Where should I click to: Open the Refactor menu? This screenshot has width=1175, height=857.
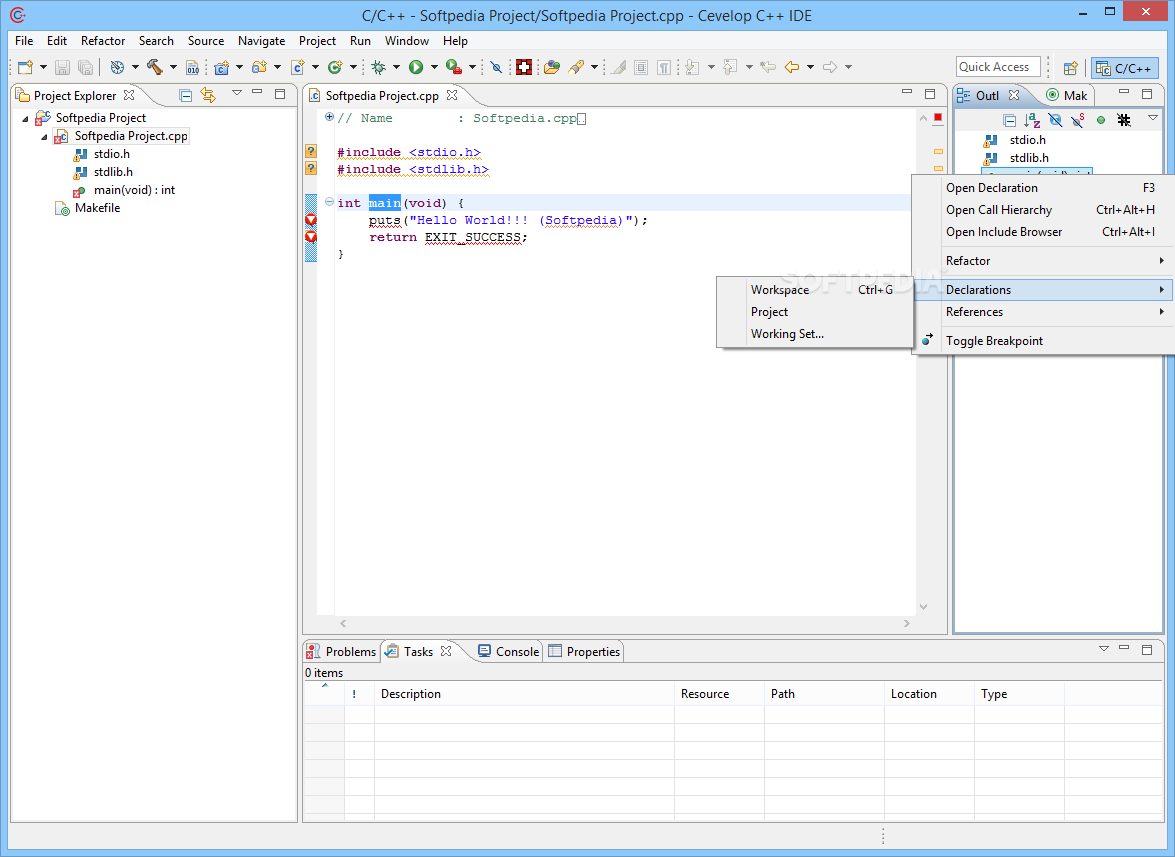tap(103, 40)
